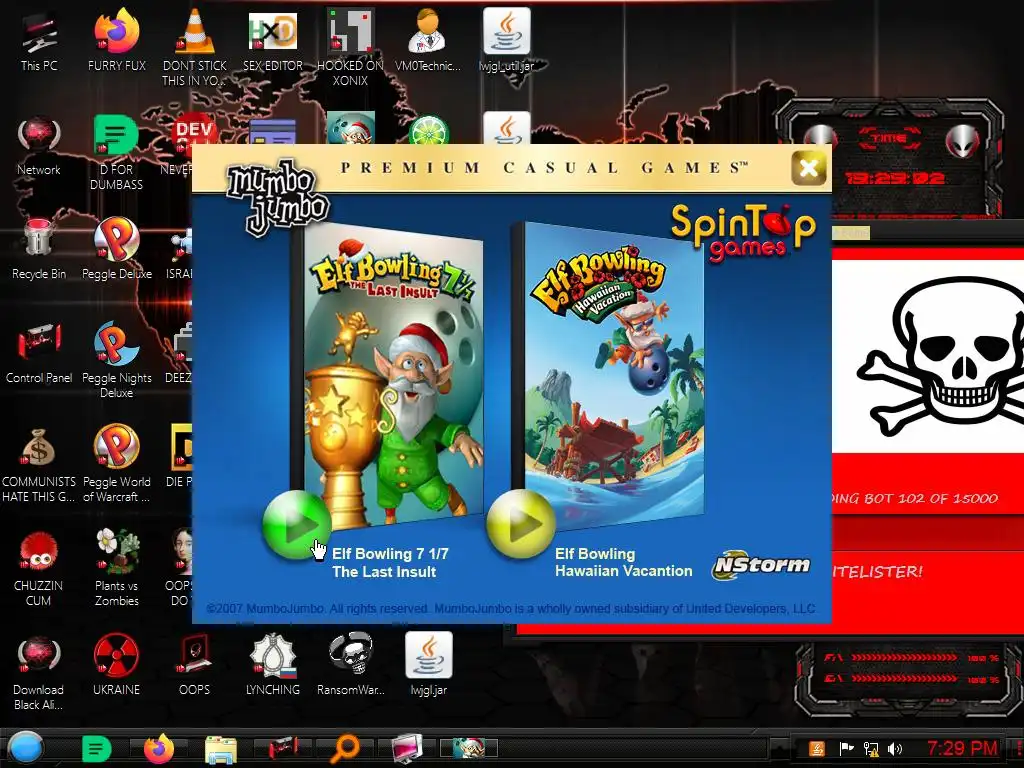Open the CHUZZIN CUM red fuzzball icon
The height and width of the screenshot is (768, 1024).
click(x=39, y=568)
